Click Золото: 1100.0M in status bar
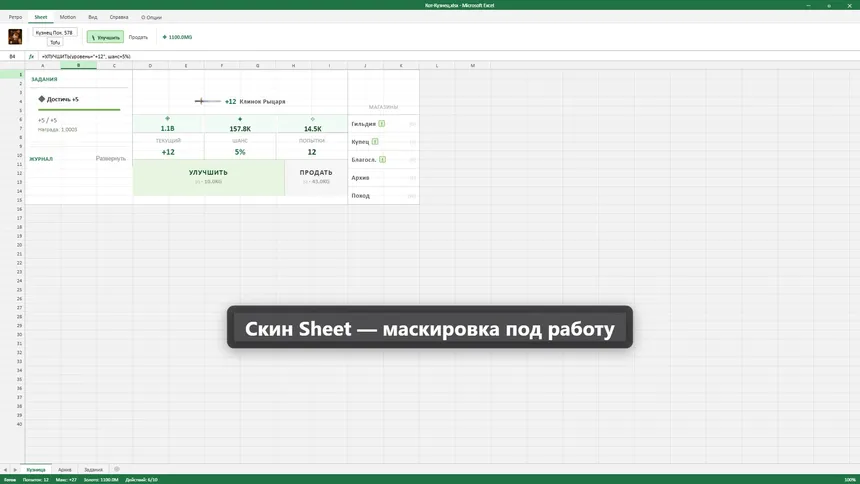The image size is (860, 484). click(101, 480)
